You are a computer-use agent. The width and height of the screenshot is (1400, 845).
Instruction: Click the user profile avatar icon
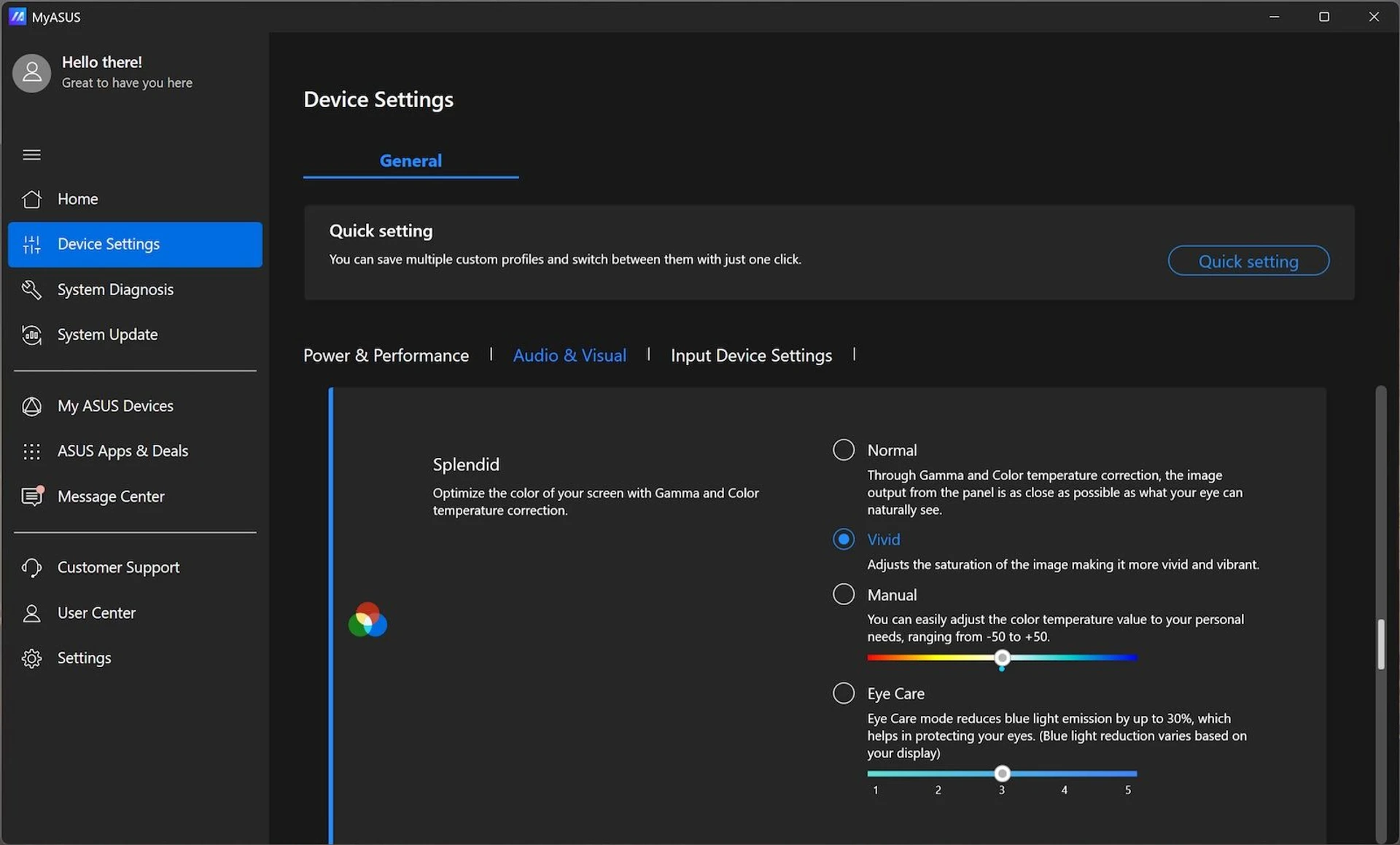(31, 73)
